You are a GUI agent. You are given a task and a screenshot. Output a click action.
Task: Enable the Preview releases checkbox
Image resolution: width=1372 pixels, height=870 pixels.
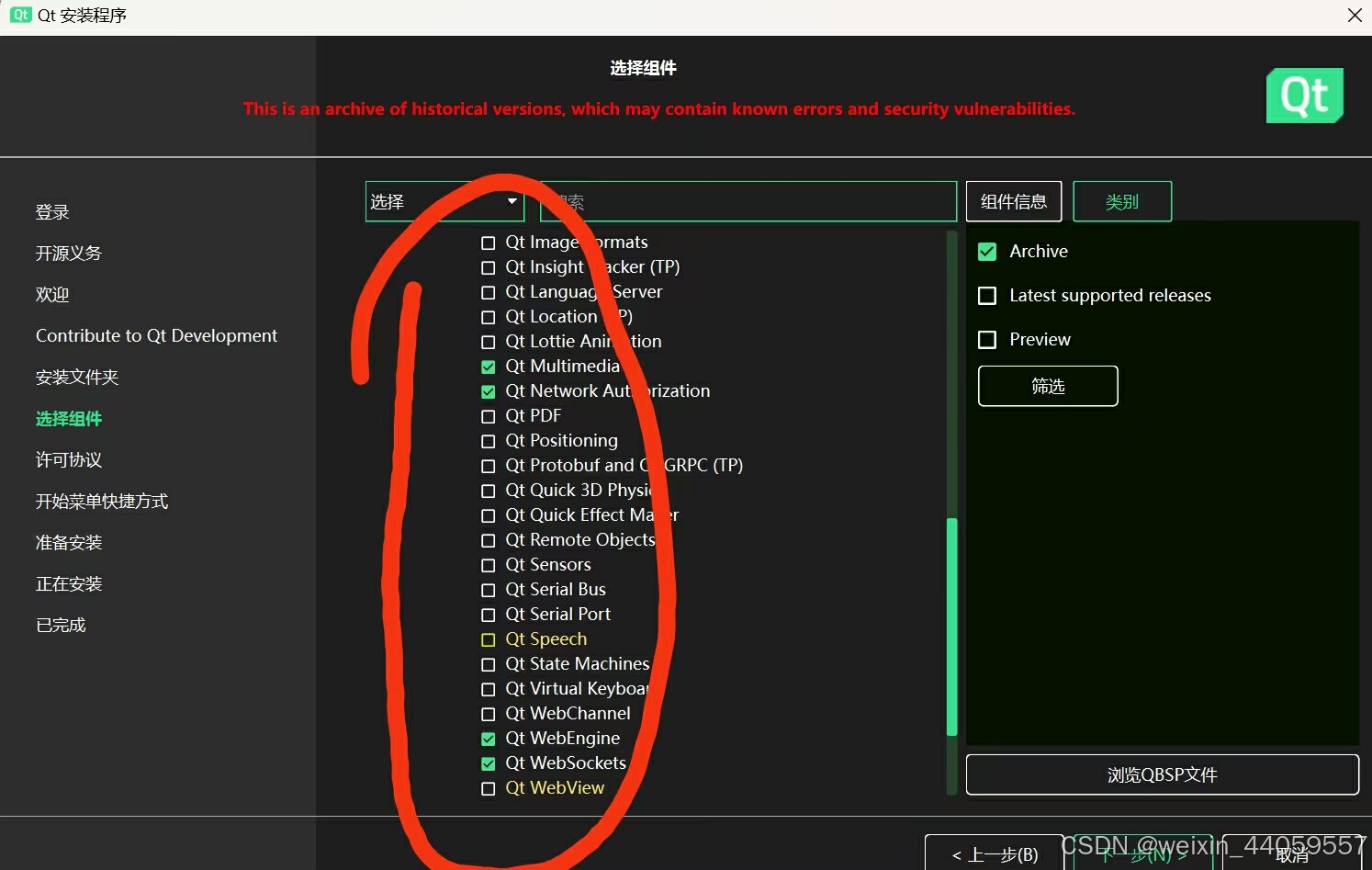point(986,339)
